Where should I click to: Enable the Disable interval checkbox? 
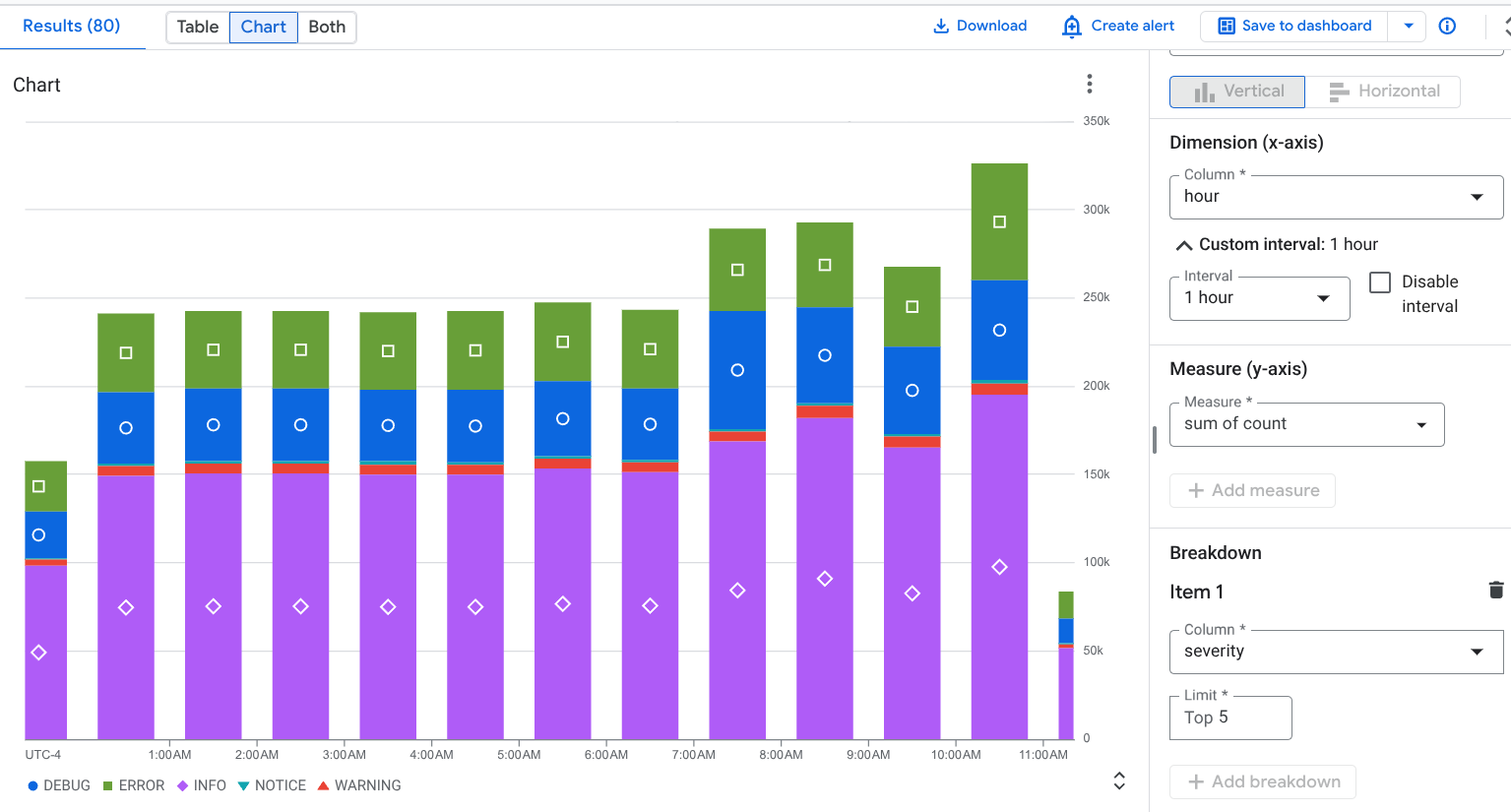coord(1380,282)
